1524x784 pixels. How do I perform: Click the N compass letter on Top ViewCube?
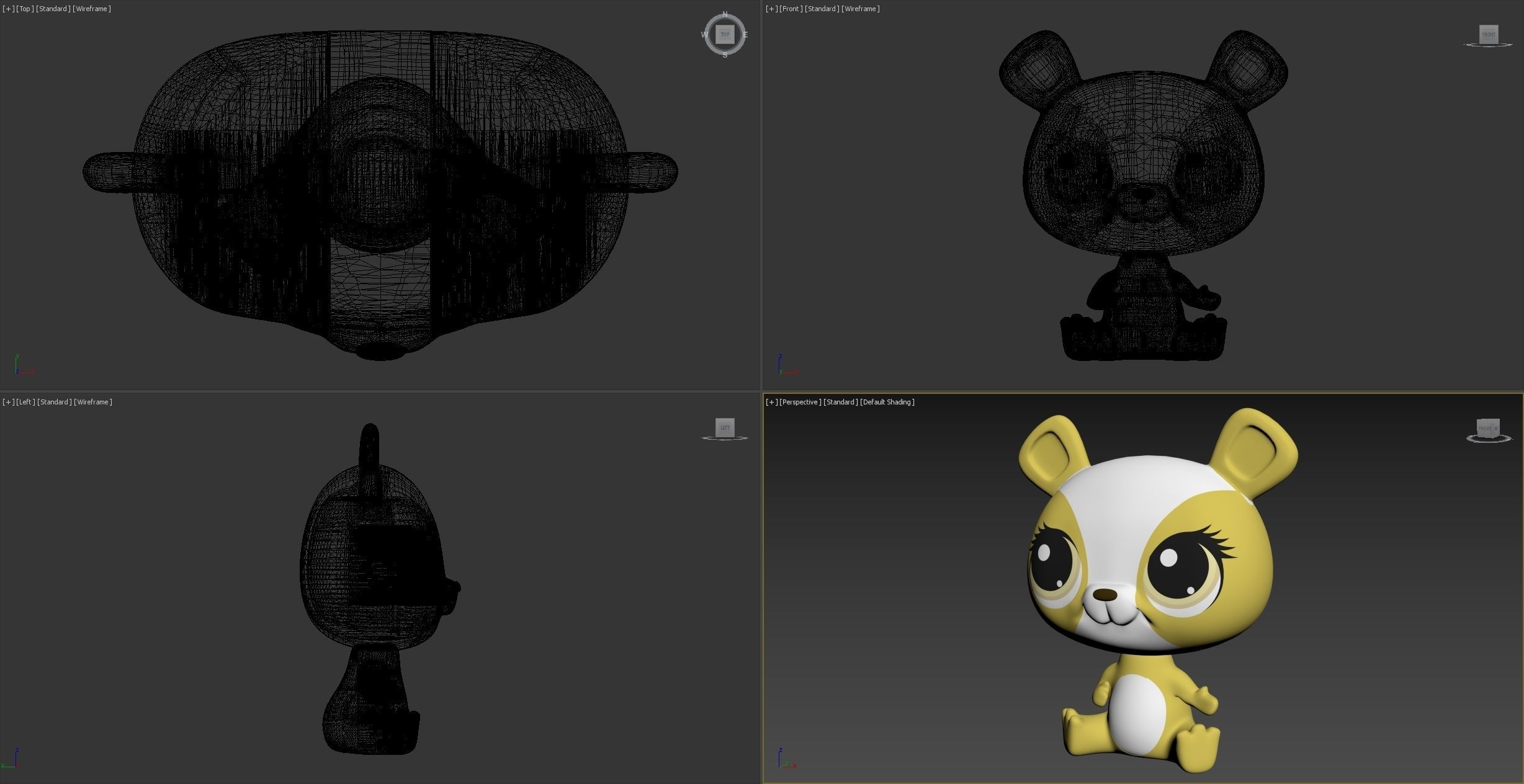(x=725, y=14)
